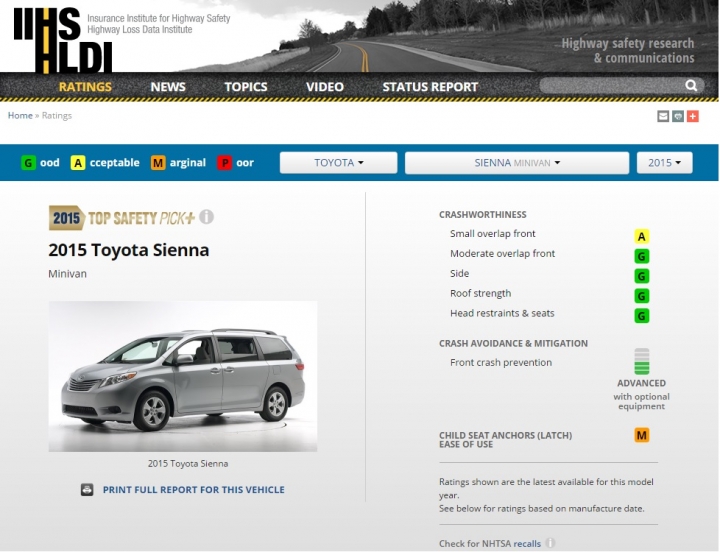Click the search magnifier icon
Image resolution: width=720 pixels, height=552 pixels.
coord(691,85)
